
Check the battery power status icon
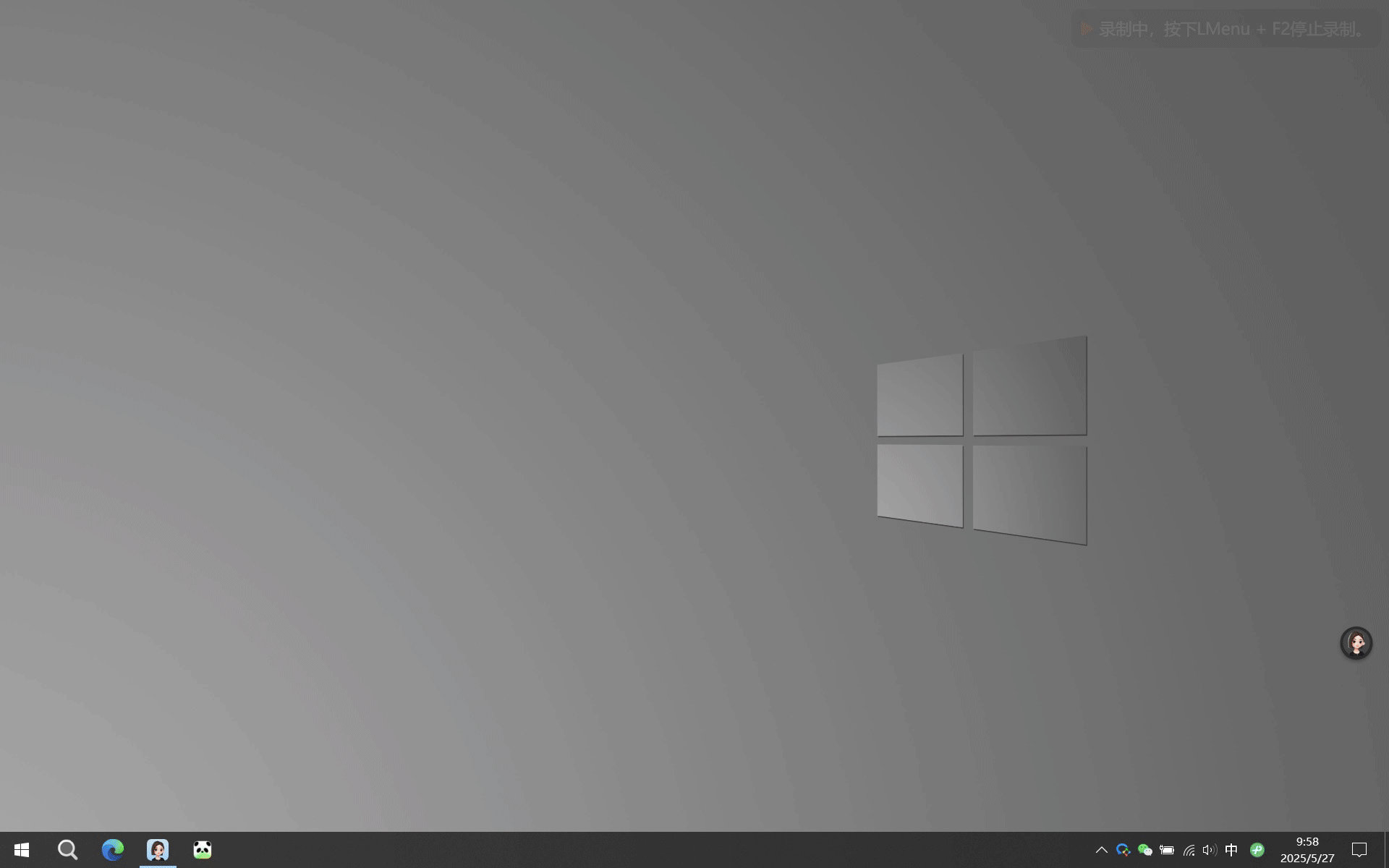click(x=1167, y=850)
